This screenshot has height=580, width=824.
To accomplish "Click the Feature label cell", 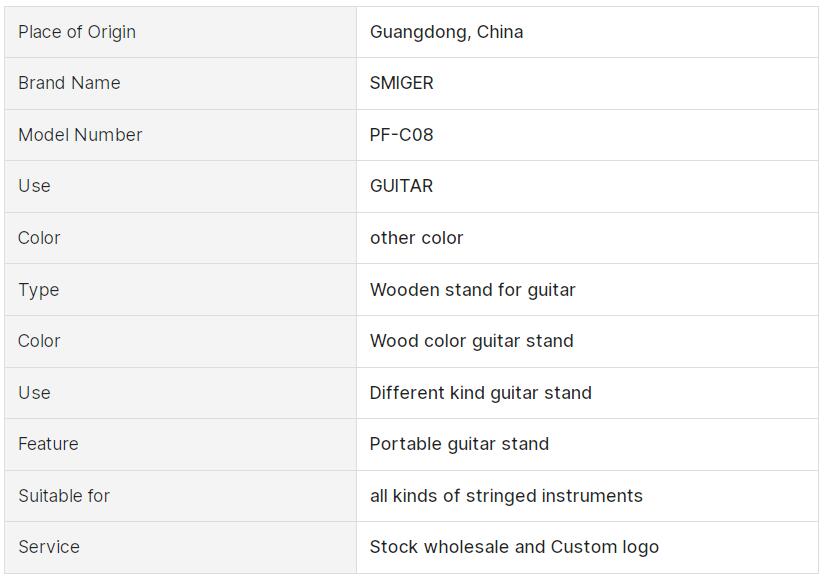I will [48, 444].
